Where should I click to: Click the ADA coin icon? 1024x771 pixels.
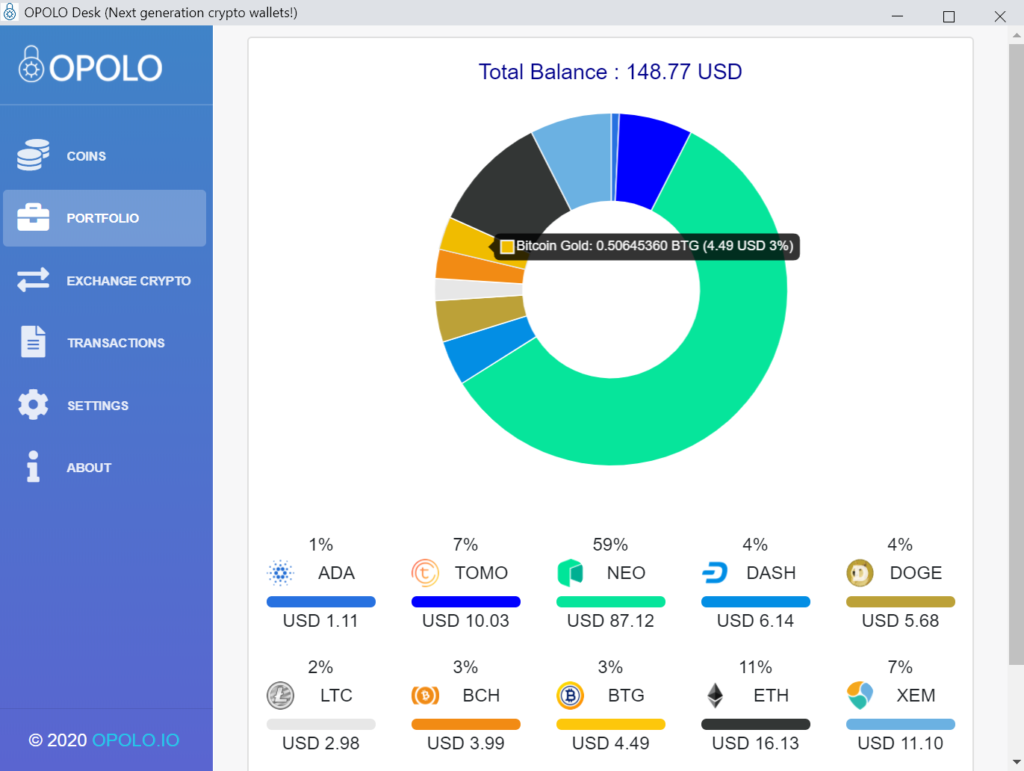tap(280, 573)
